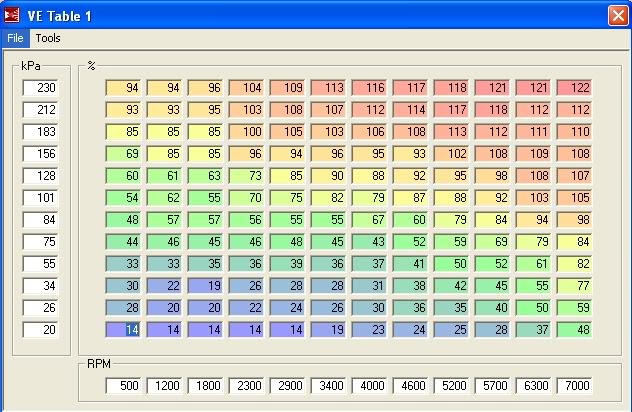The image size is (632, 412).
Task: Open the Tools menu
Action: pyautogui.click(x=48, y=38)
